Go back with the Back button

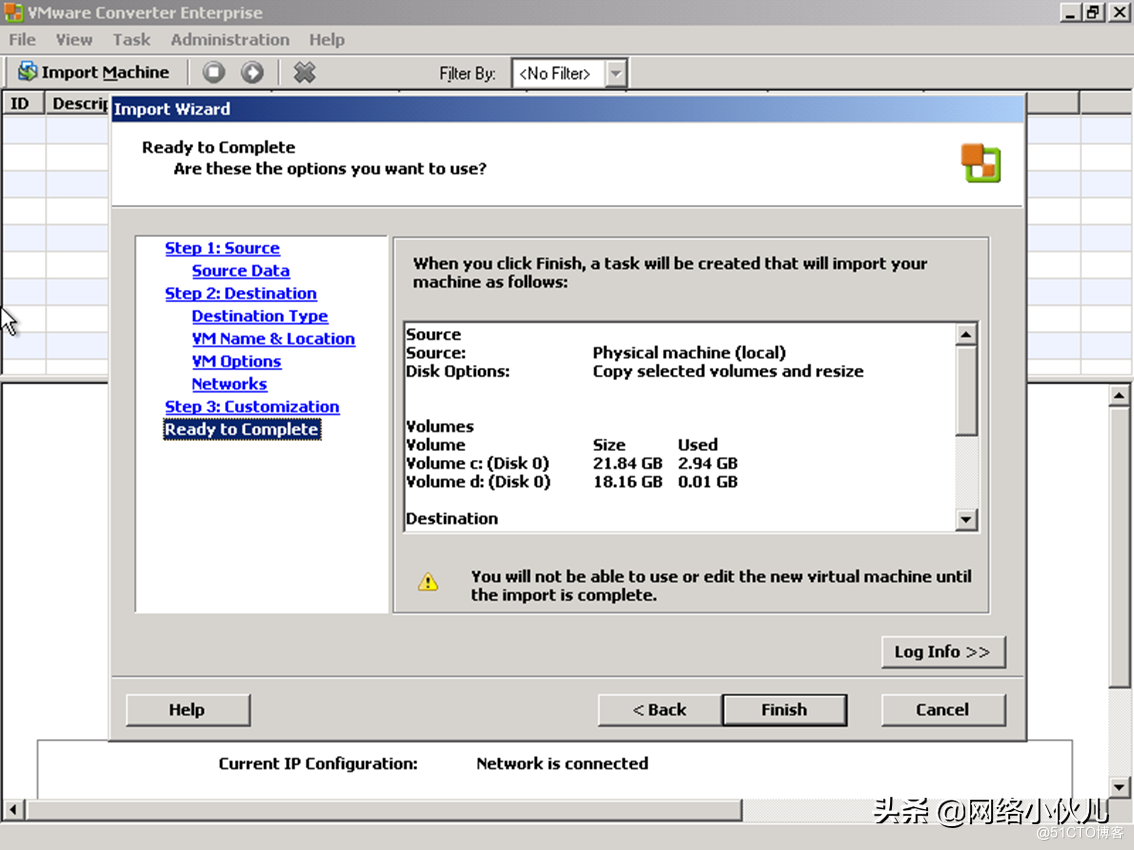tap(659, 710)
